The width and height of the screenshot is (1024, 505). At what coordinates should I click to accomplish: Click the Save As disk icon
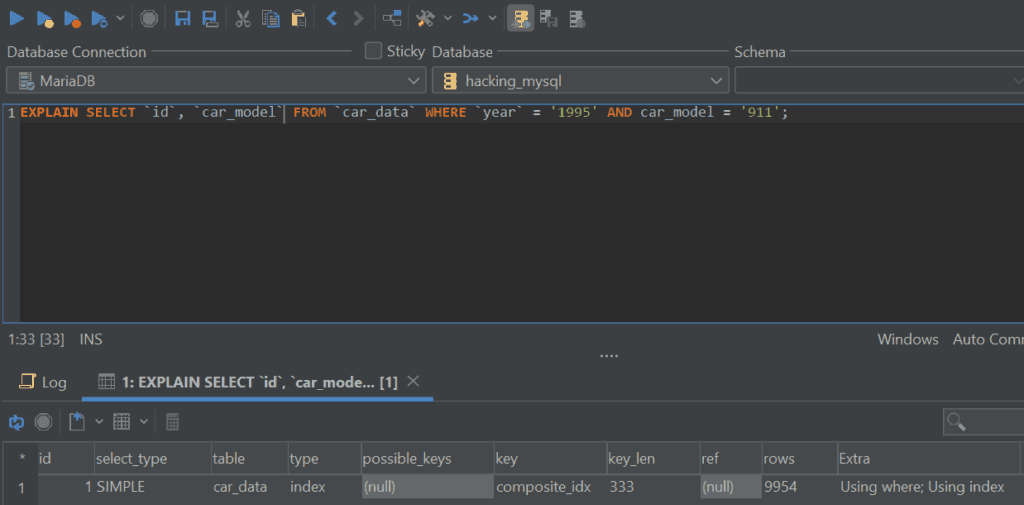coord(210,18)
